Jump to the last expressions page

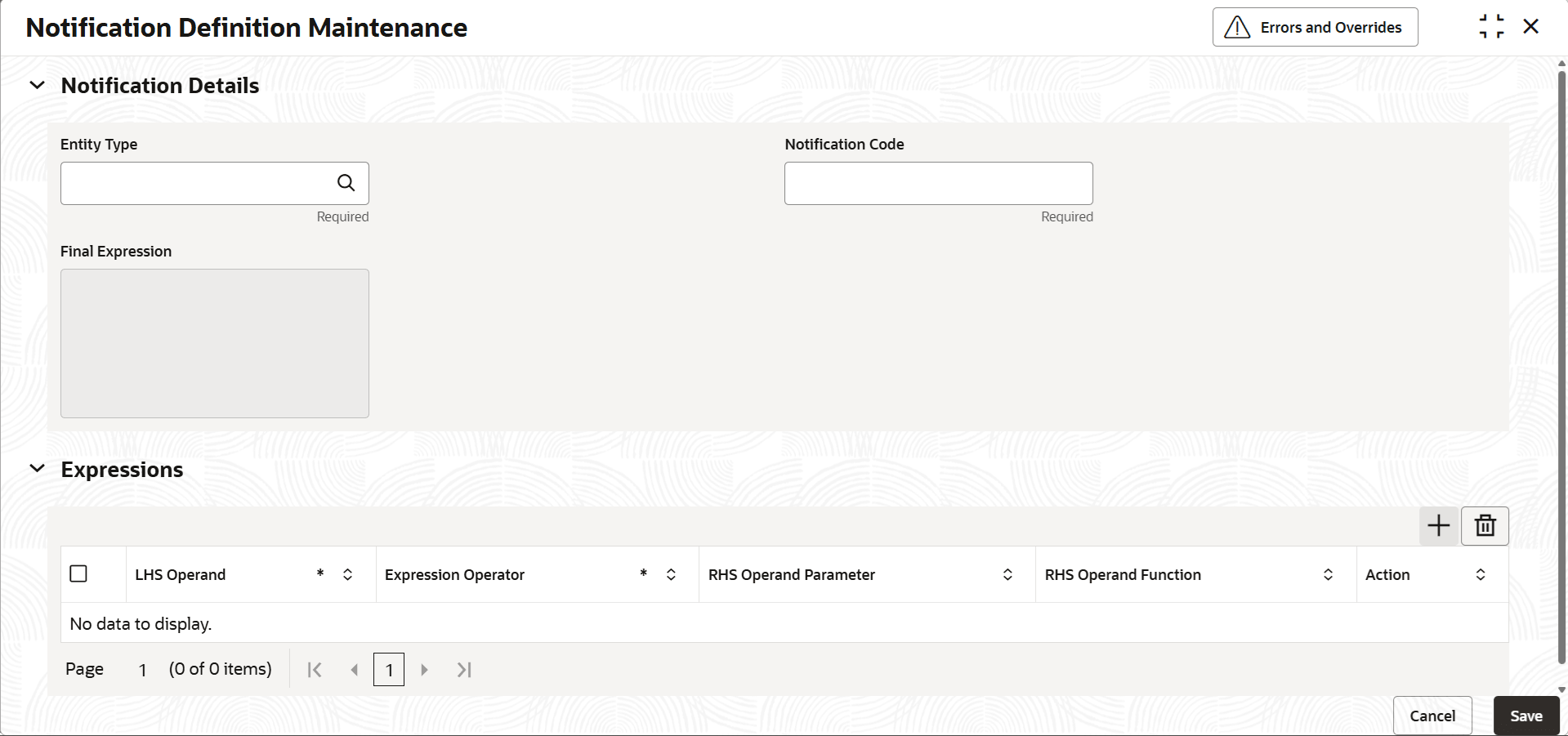pos(464,670)
